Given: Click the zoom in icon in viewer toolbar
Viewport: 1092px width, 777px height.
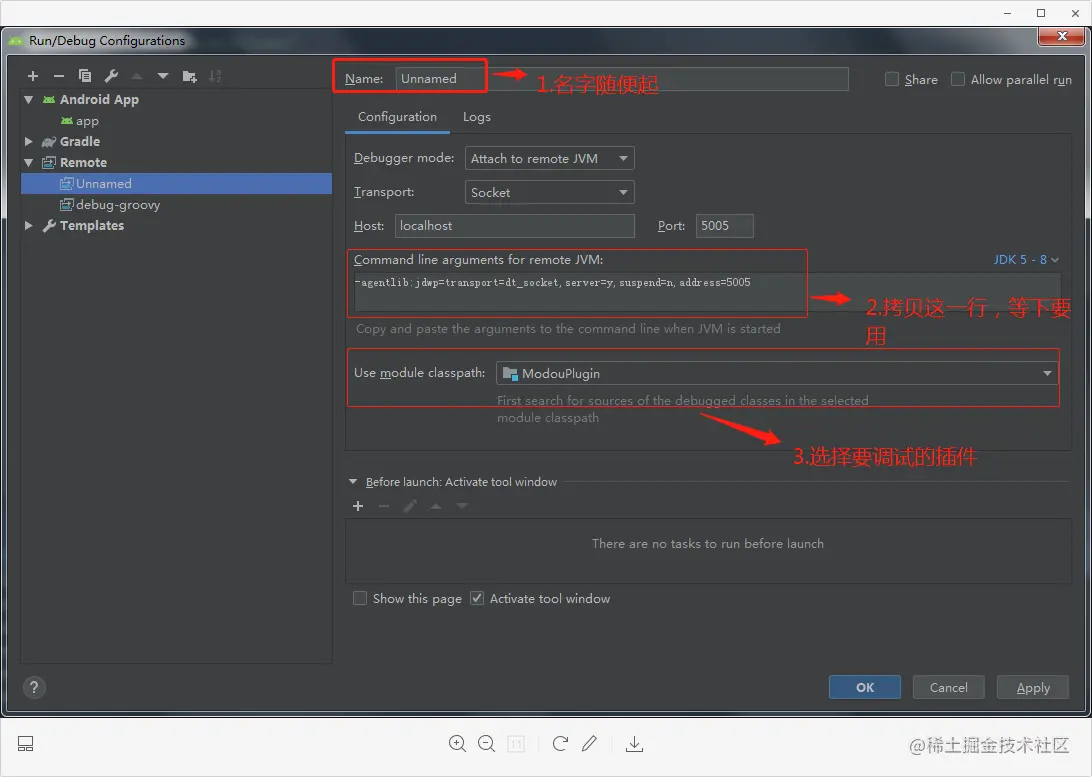Looking at the screenshot, I should click(457, 744).
